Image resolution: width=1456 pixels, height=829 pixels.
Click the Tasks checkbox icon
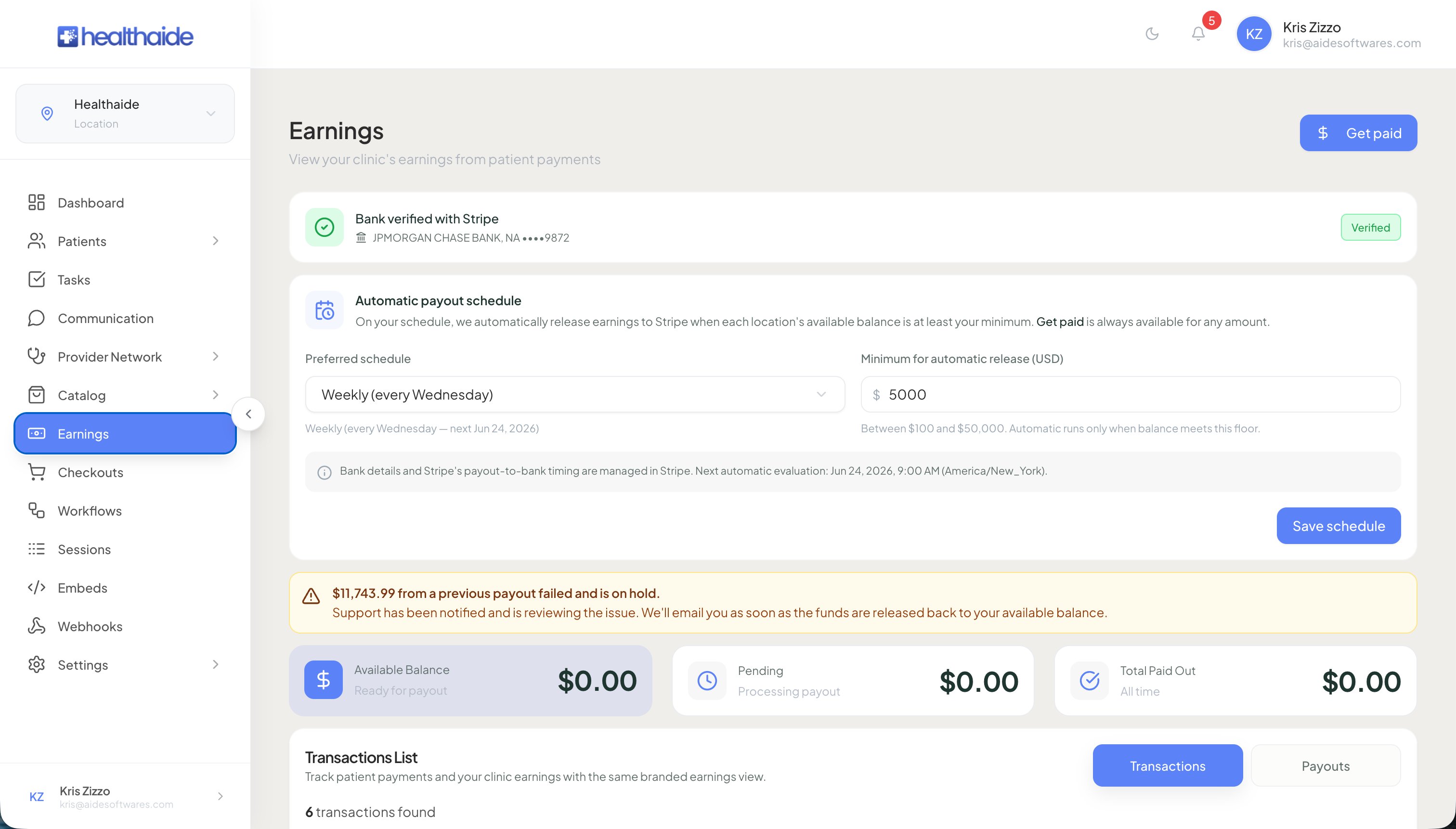point(37,280)
